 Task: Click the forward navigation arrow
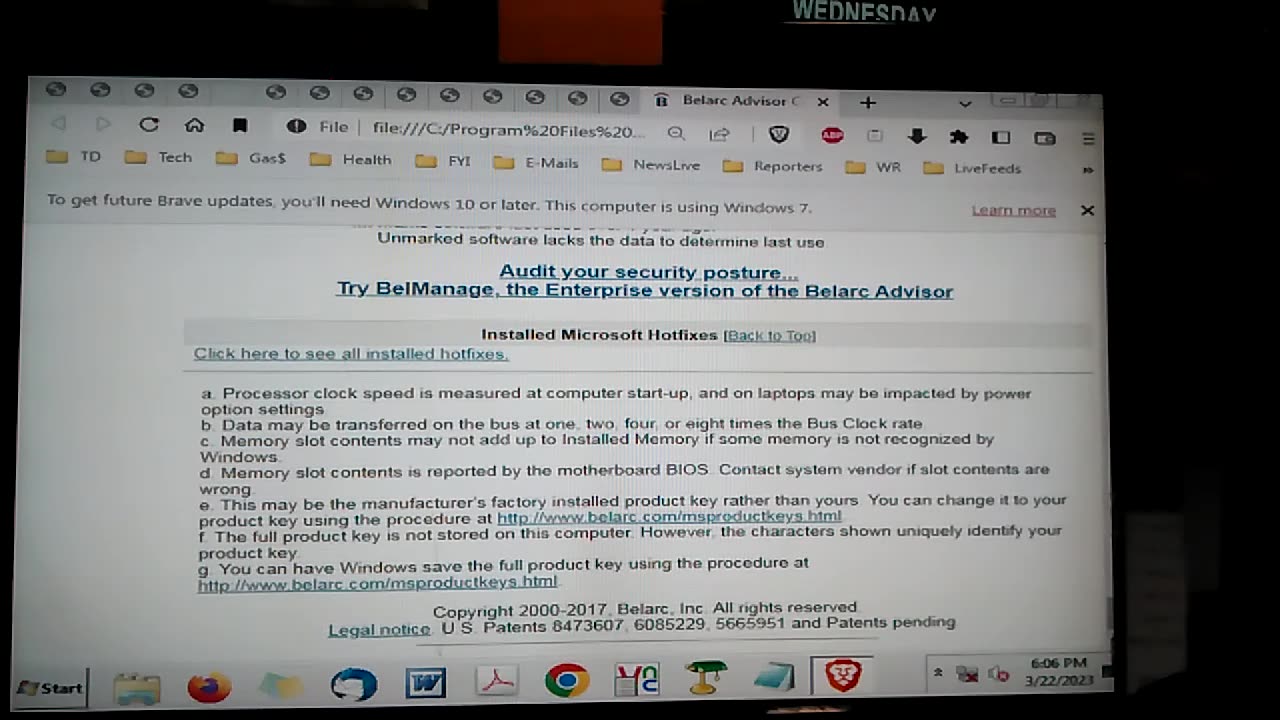coord(103,124)
